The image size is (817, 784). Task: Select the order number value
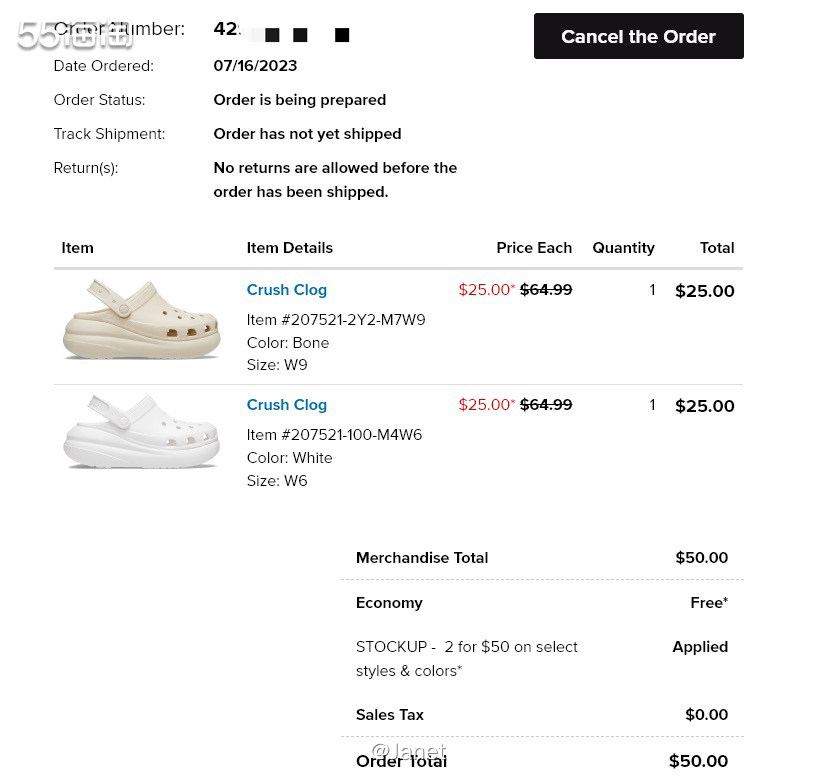tap(281, 30)
